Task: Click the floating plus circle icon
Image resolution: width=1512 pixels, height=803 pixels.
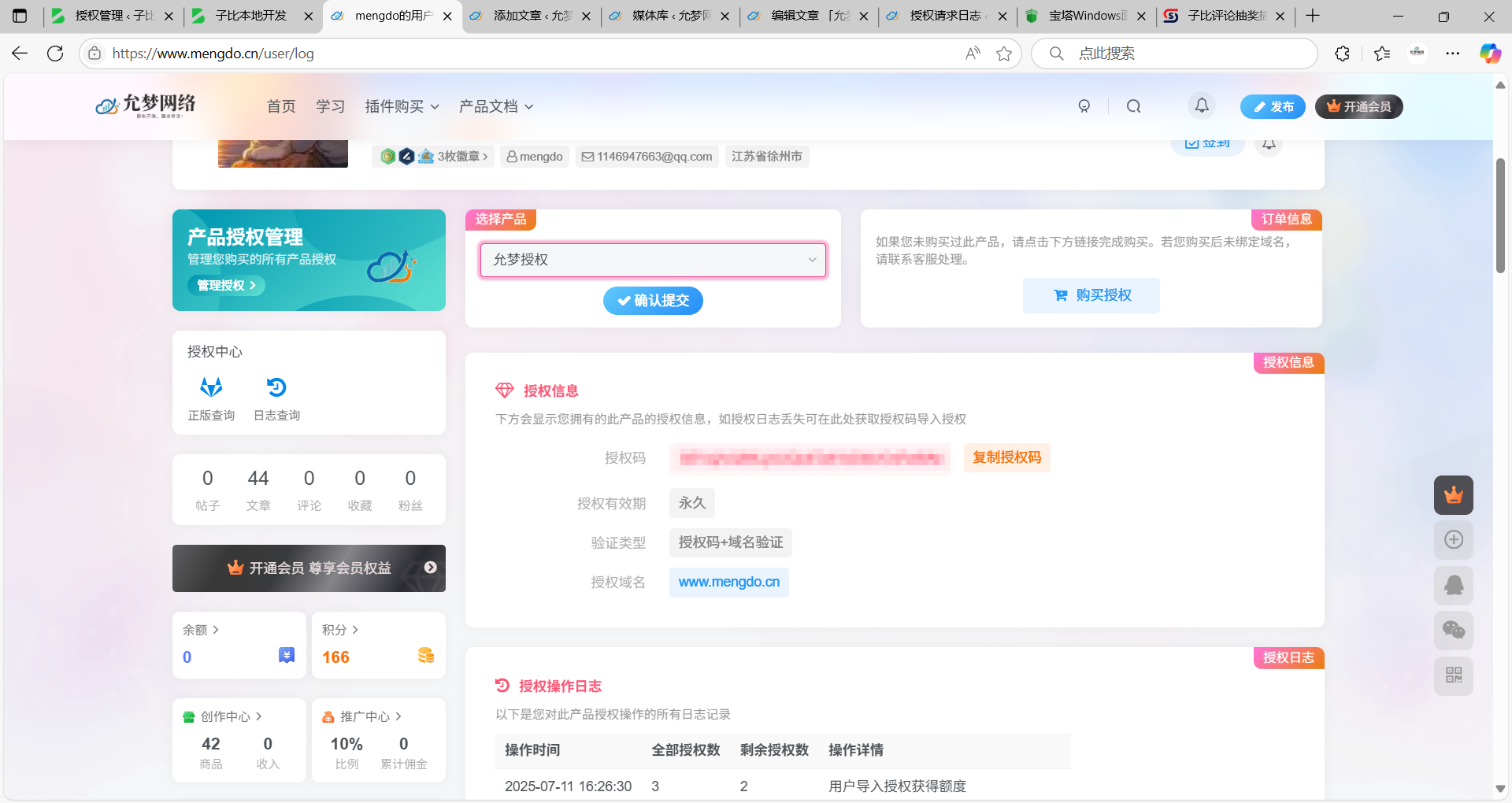Action: coord(1454,540)
